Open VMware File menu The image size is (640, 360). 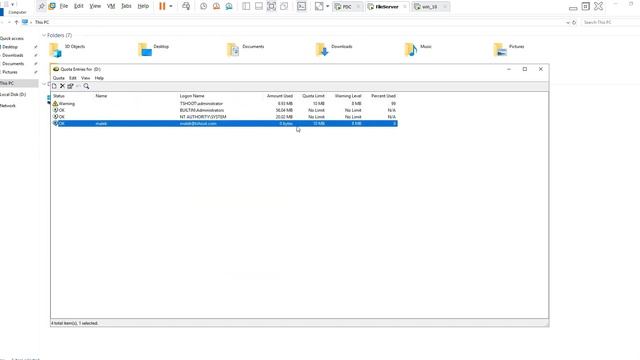click(x=64, y=6)
